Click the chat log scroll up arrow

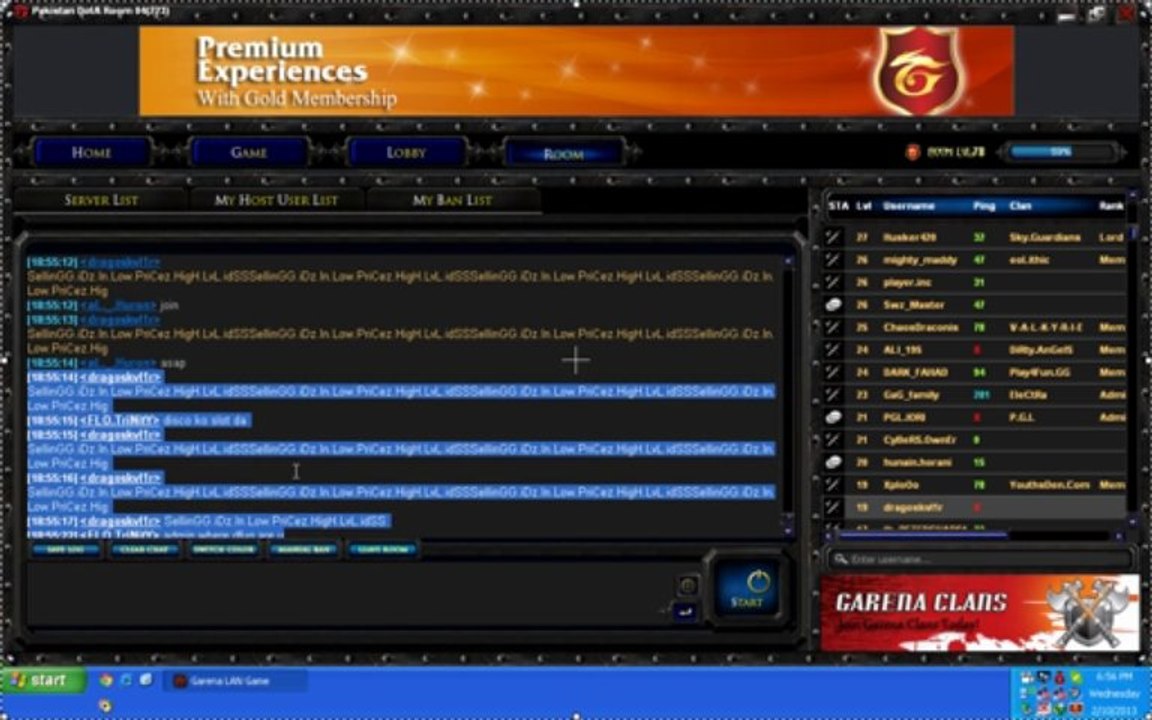tap(788, 261)
